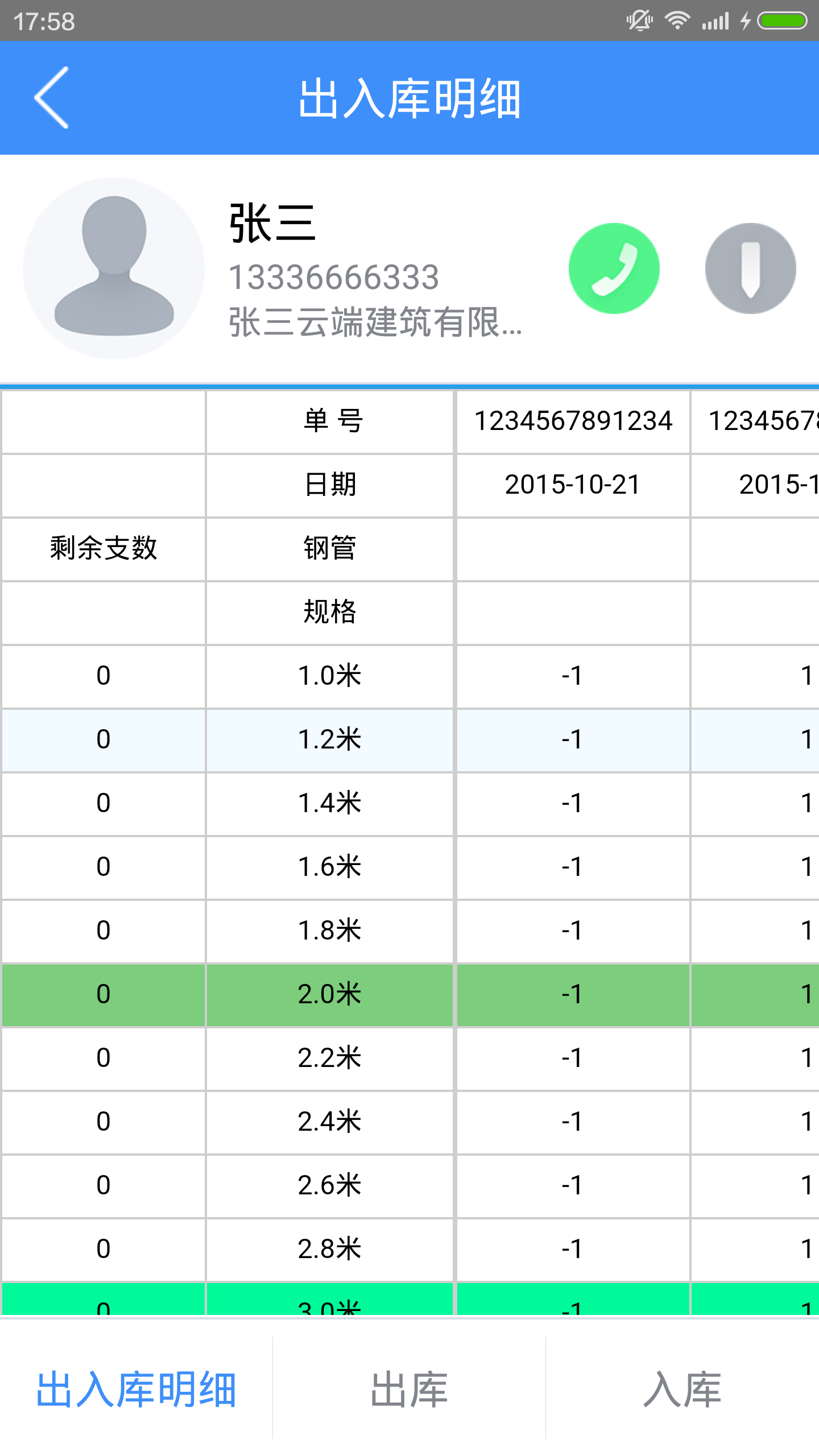819x1456 pixels.
Task: Tap the Wi-Fi status icon
Action: tap(677, 21)
